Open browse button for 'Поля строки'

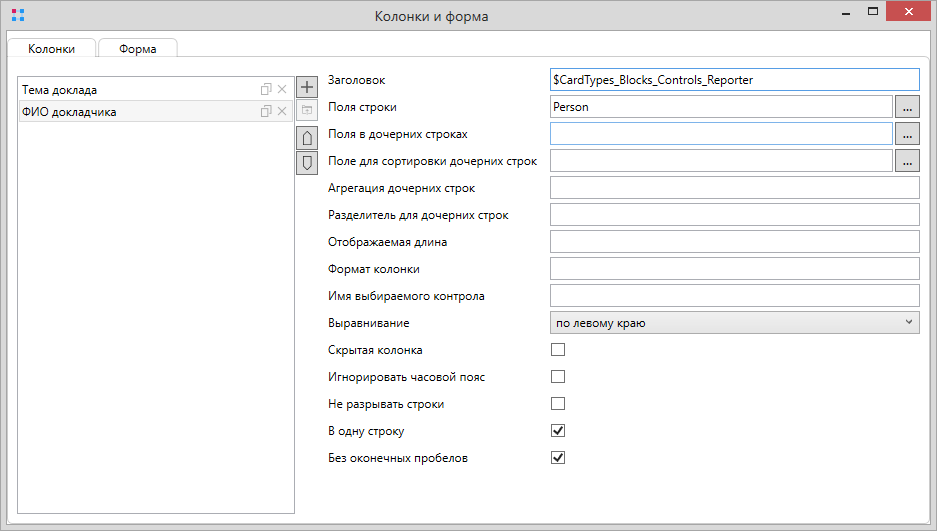click(x=907, y=106)
